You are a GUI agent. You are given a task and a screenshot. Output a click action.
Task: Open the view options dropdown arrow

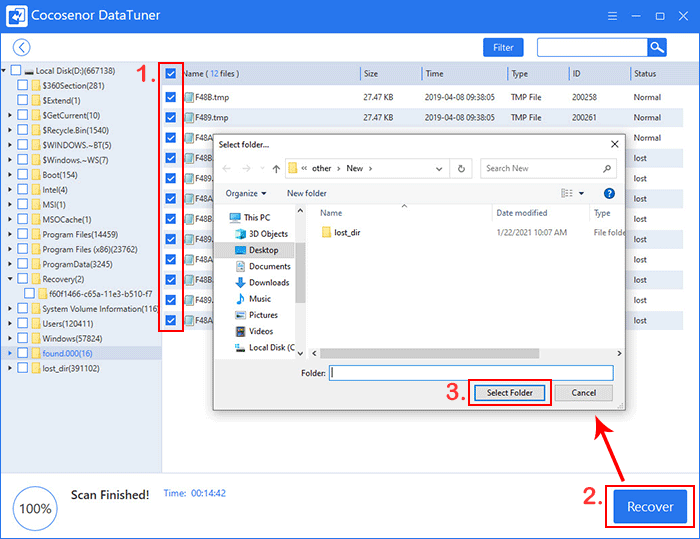[x=581, y=193]
